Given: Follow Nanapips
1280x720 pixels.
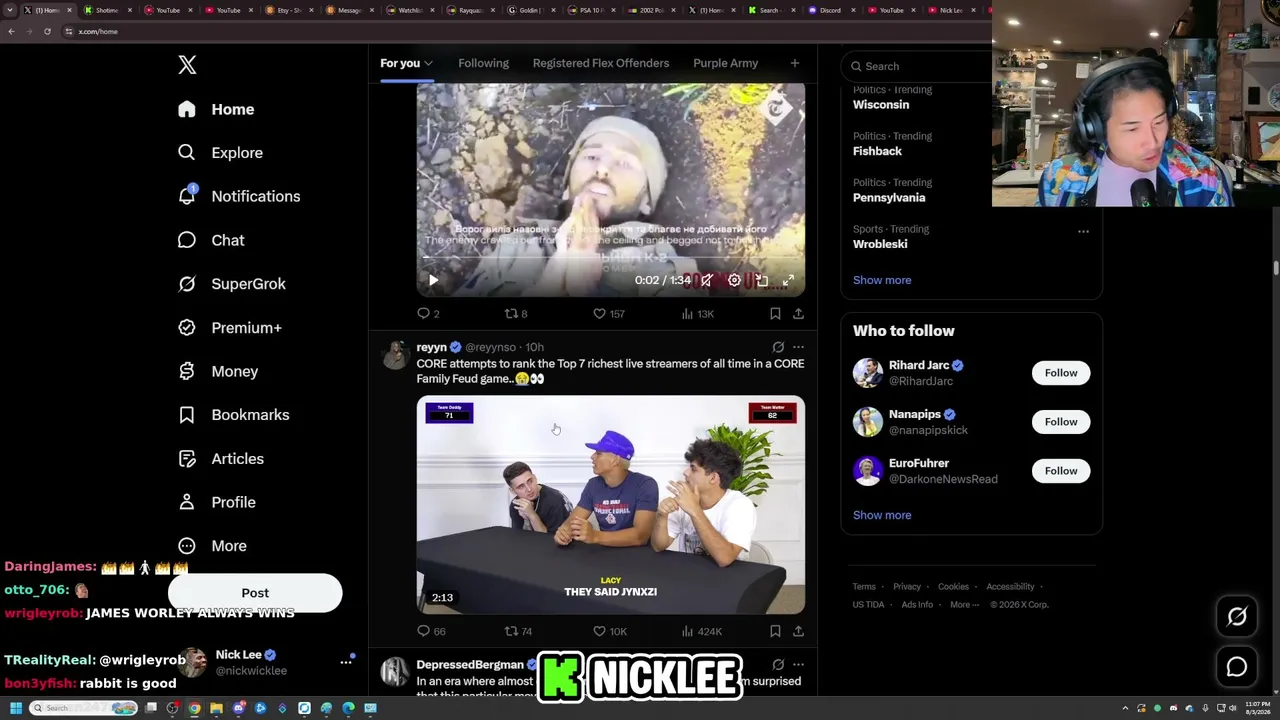Looking at the screenshot, I should click(x=1061, y=422).
